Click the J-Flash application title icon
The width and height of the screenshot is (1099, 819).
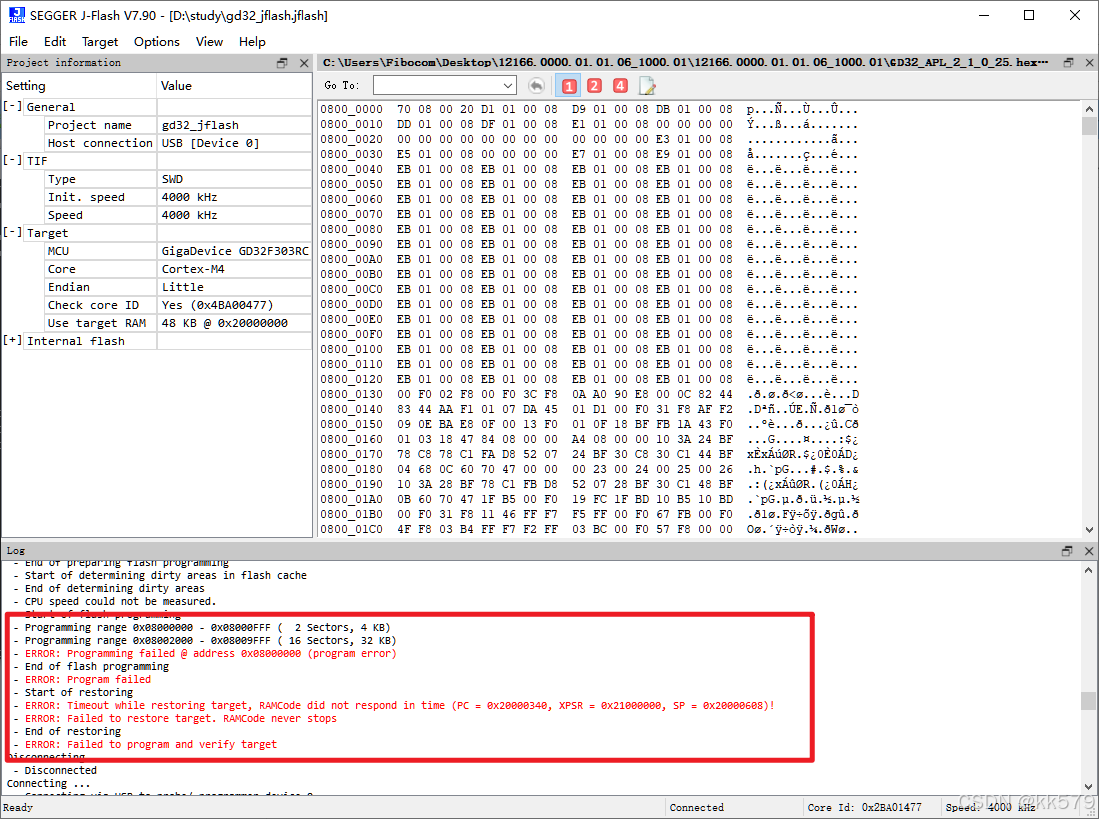[x=16, y=15]
